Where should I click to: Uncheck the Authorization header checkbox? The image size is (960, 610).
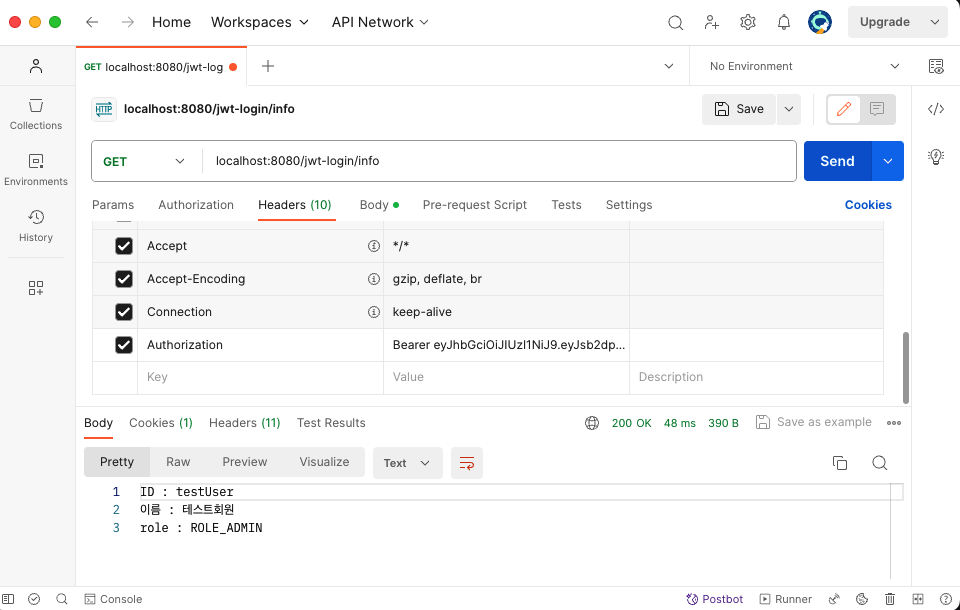tap(124, 345)
